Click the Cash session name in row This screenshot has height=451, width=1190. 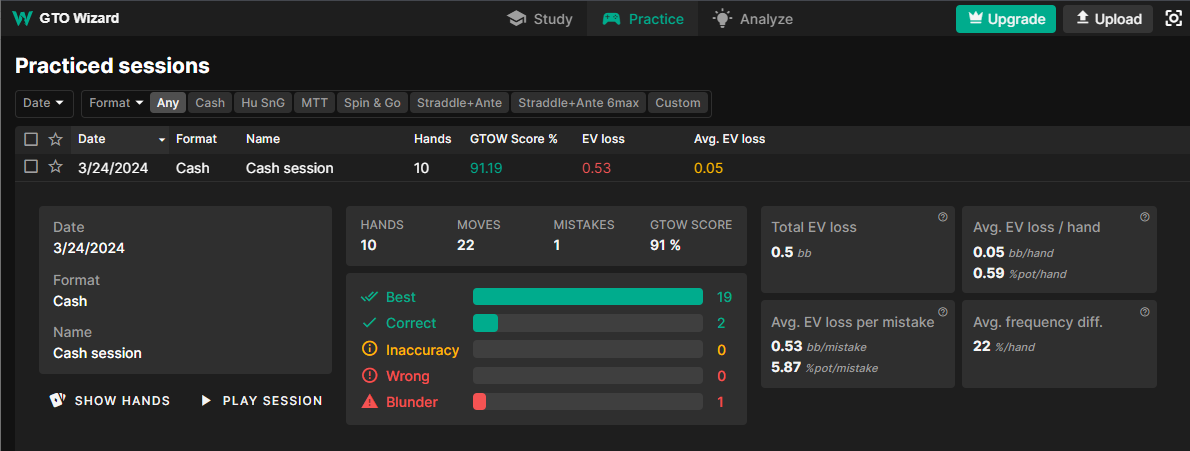pos(290,168)
